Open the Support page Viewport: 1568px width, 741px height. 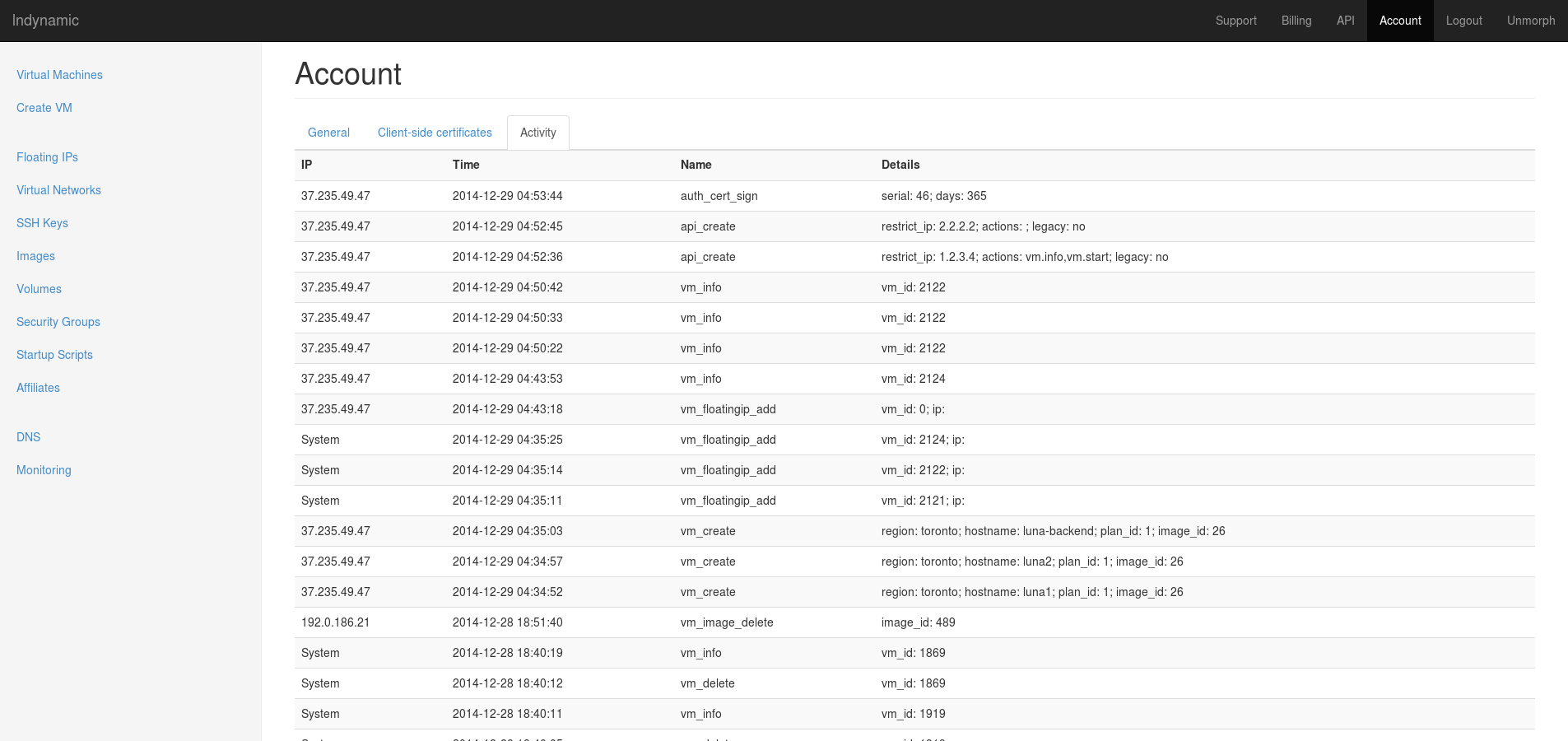[1235, 21]
